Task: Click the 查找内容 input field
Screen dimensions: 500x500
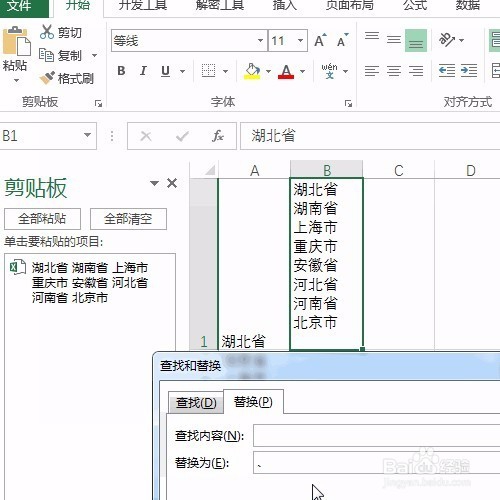Action: tap(377, 435)
